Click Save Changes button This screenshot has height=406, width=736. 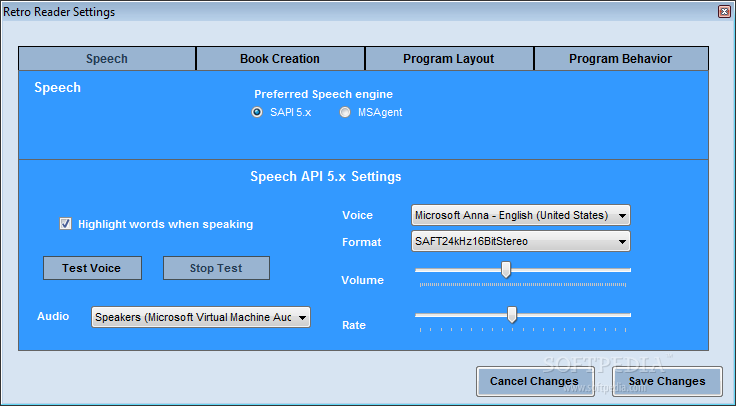click(x=667, y=381)
